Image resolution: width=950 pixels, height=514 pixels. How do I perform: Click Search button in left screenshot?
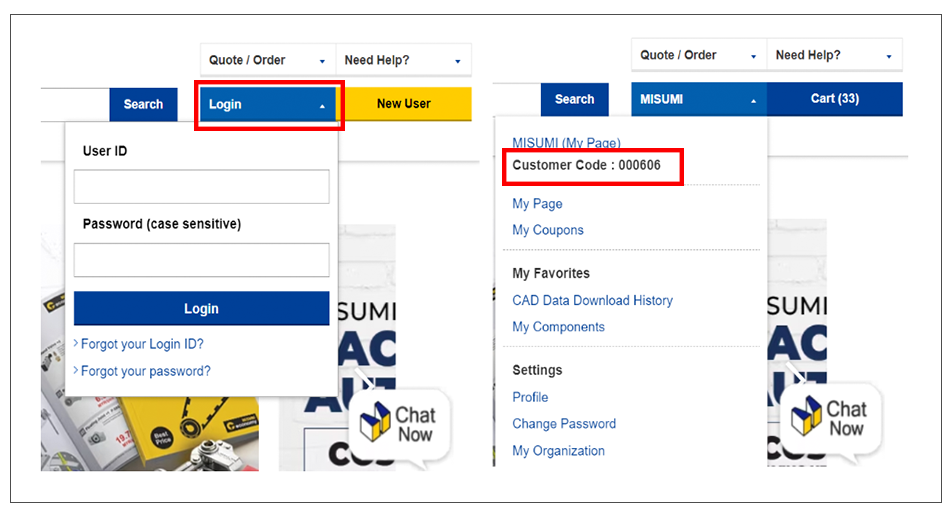pos(144,104)
